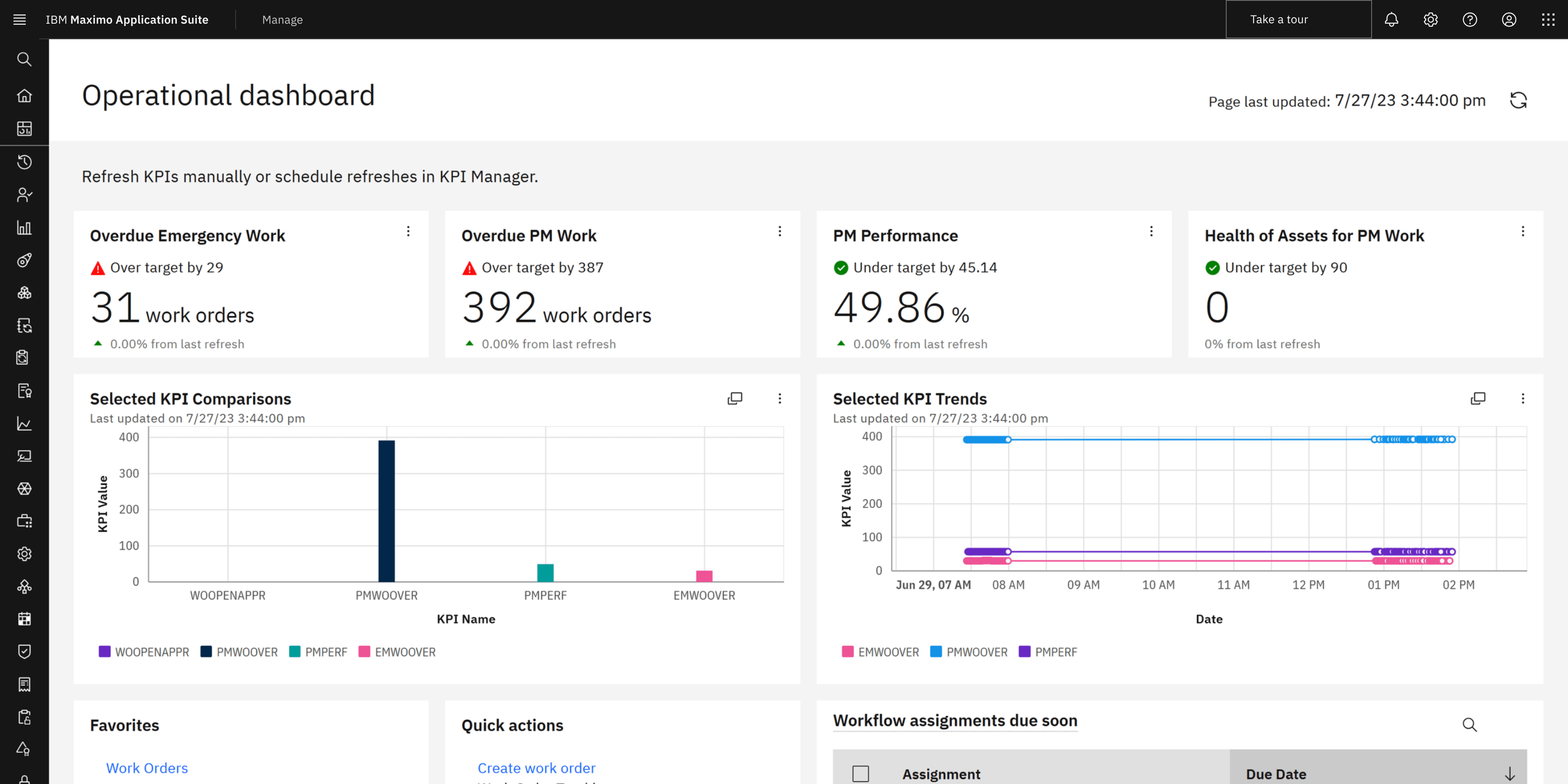
Task: Expand Selected KPI Trends chart view
Action: point(1478,398)
